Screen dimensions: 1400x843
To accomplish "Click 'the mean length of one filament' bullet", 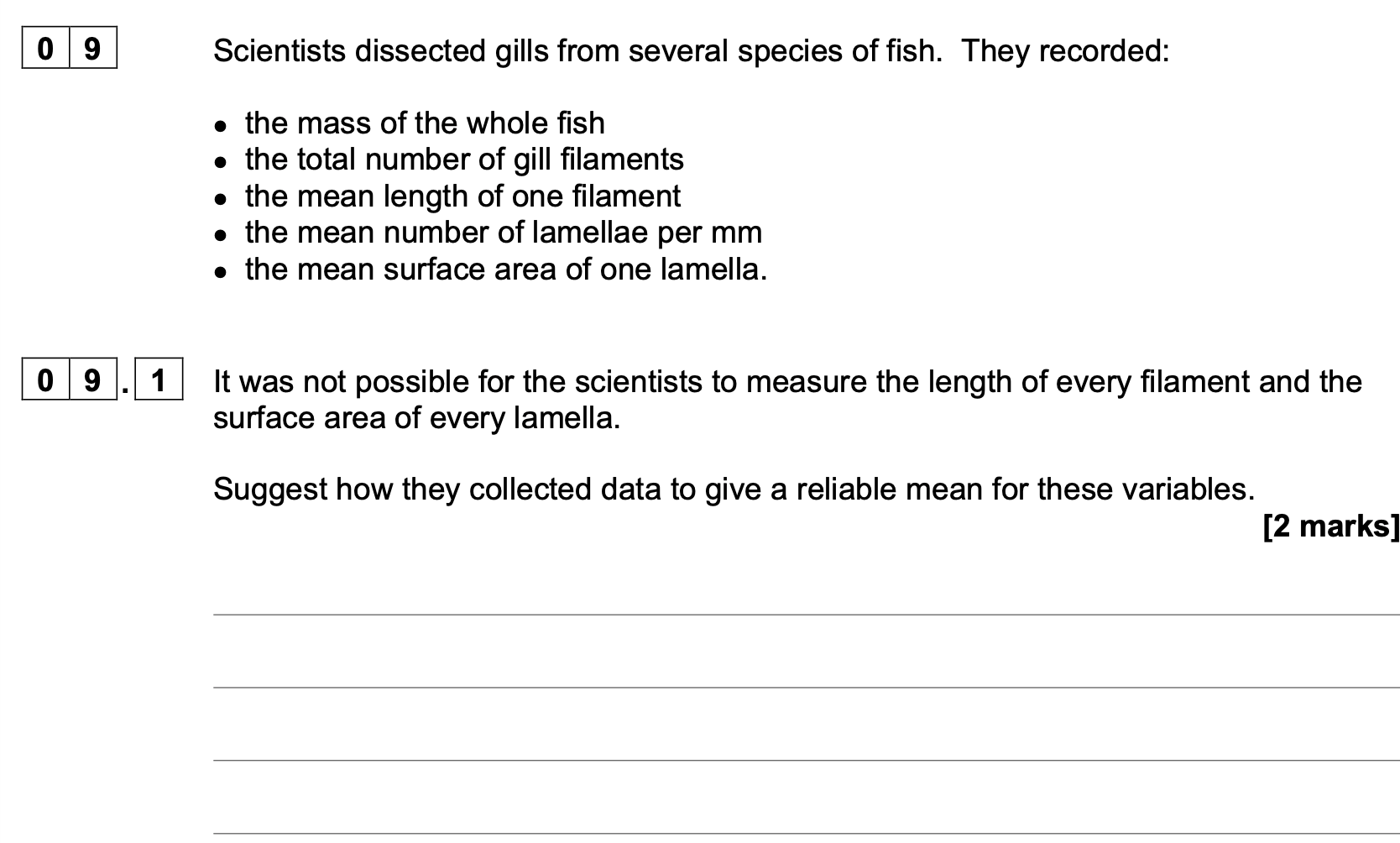I will click(462, 196).
